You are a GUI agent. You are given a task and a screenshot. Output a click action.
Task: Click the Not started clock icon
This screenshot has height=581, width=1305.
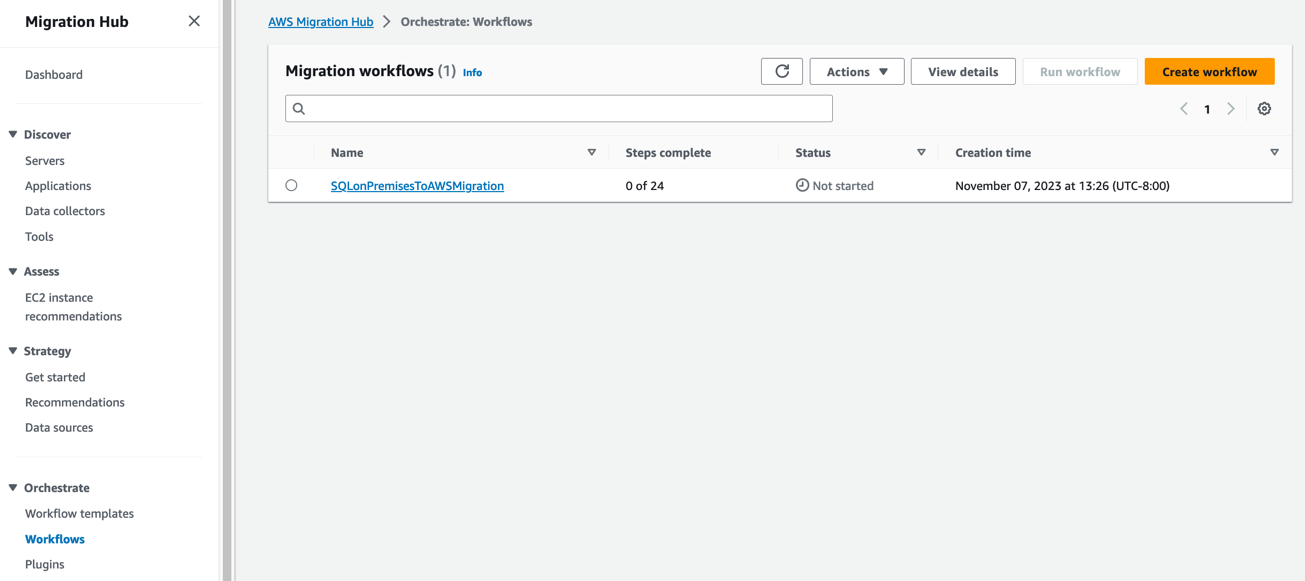click(802, 185)
